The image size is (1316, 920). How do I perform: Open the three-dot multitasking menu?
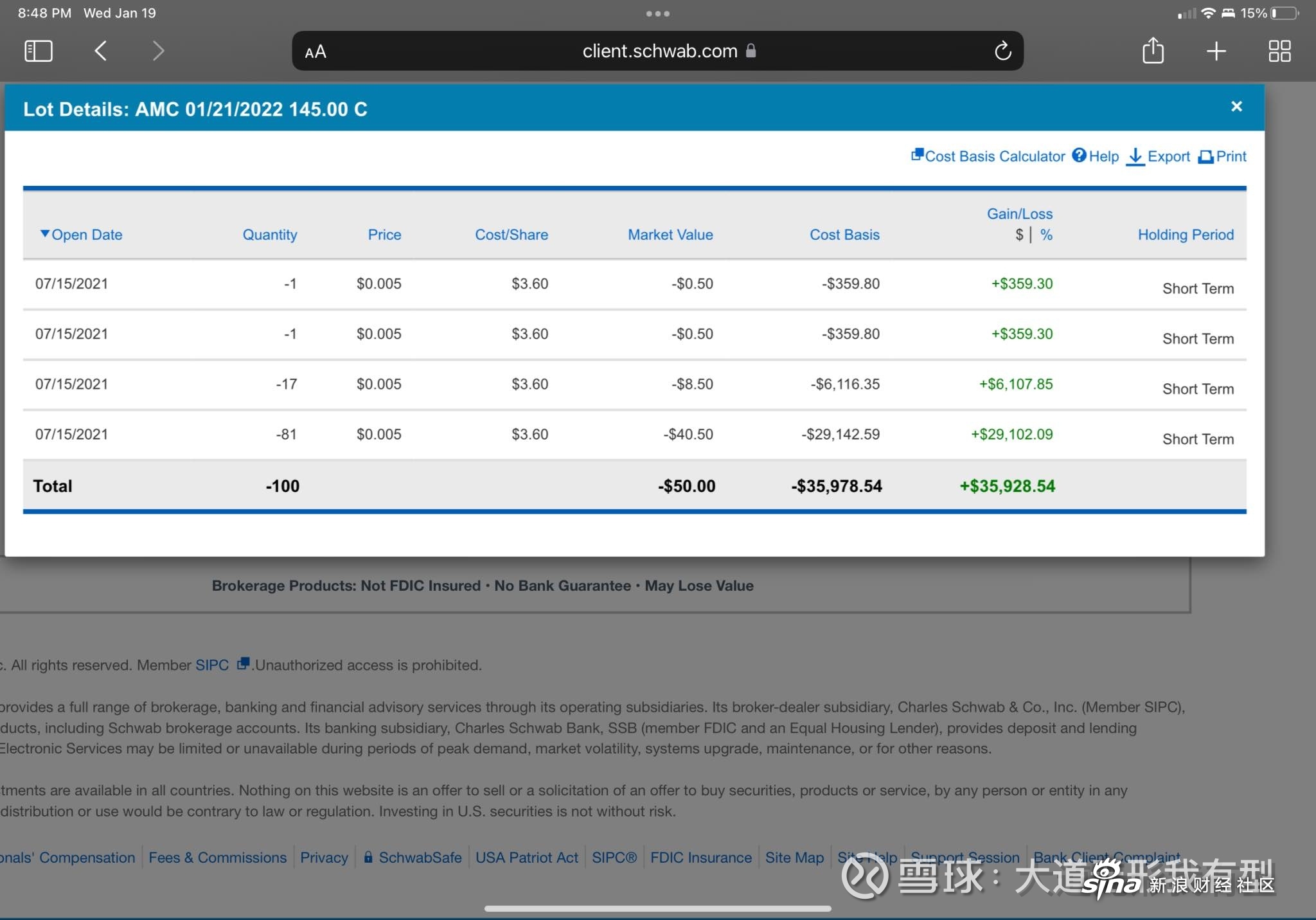pos(658,14)
